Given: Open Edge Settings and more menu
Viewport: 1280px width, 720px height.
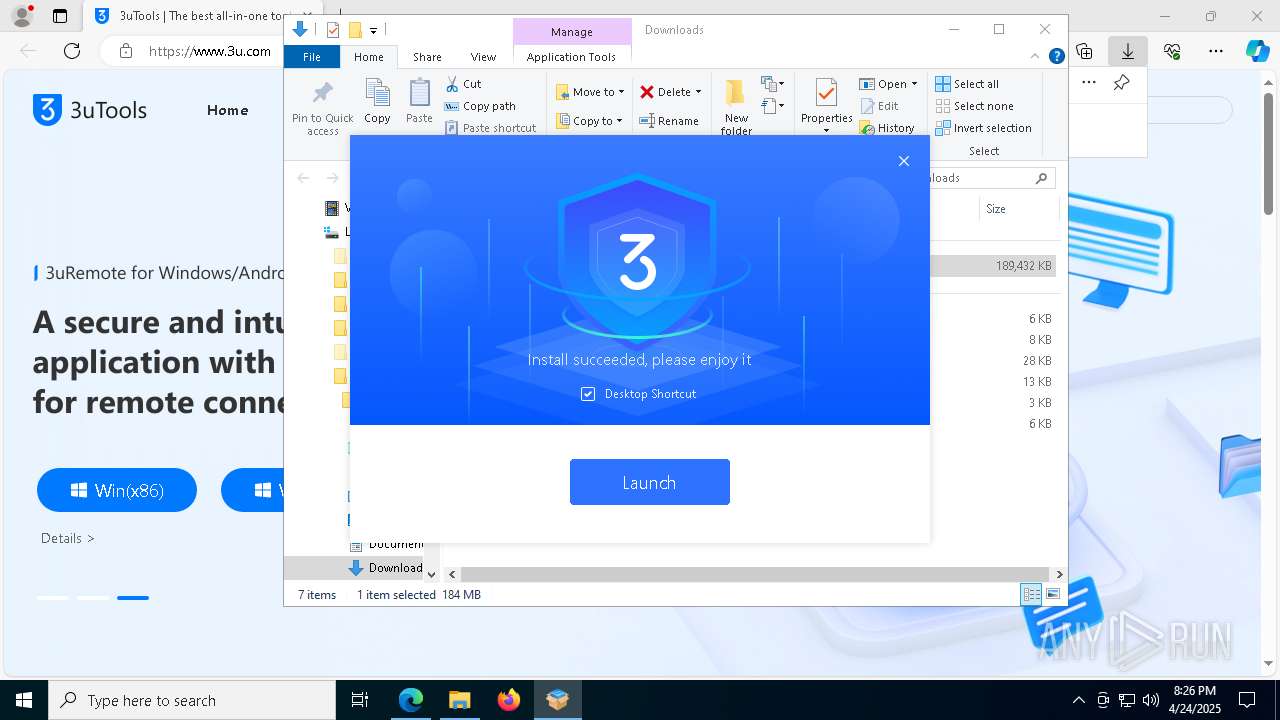Looking at the screenshot, I should [x=1216, y=51].
